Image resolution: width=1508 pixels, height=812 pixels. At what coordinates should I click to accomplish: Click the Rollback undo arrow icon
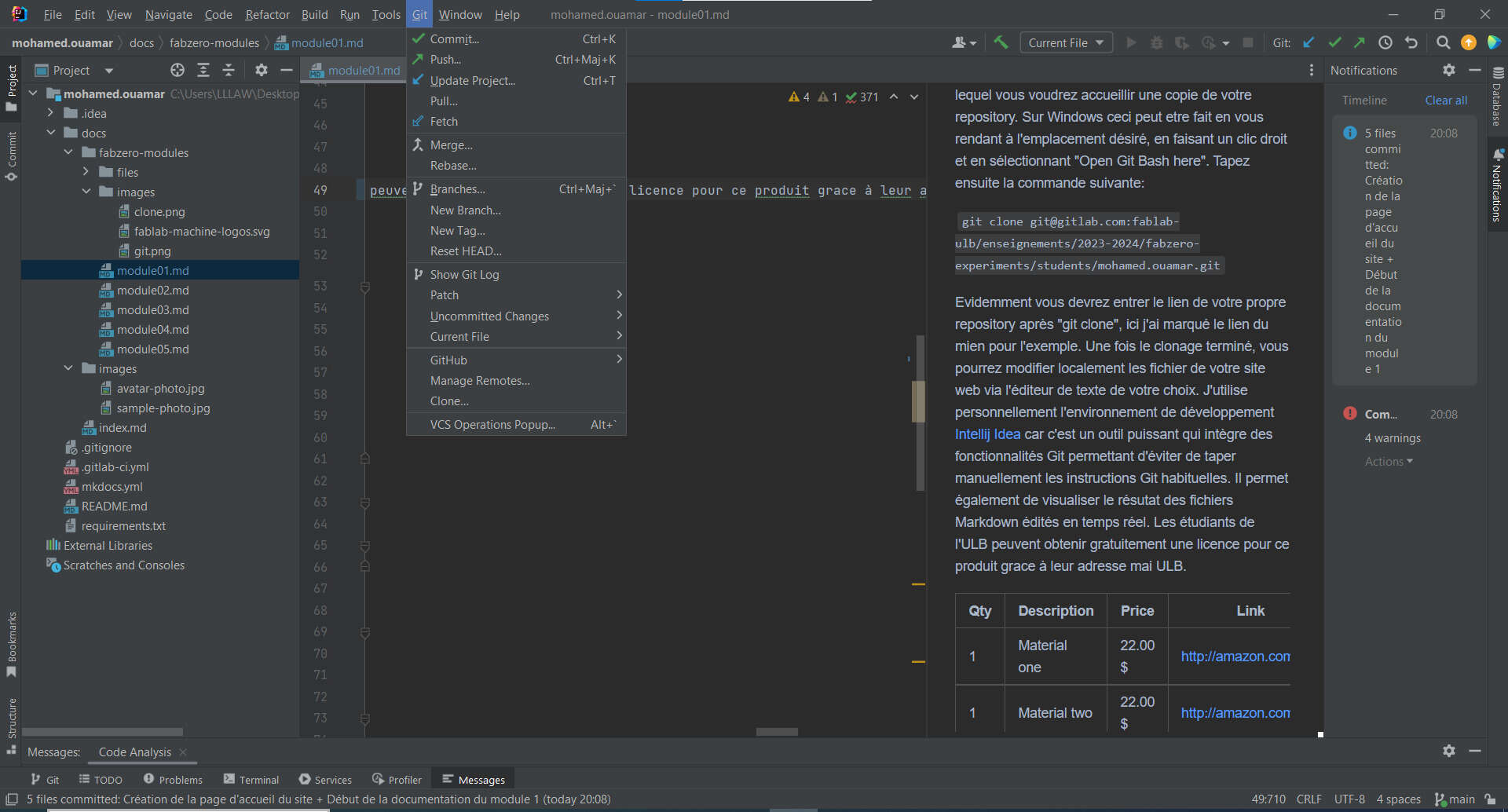pos(1411,42)
